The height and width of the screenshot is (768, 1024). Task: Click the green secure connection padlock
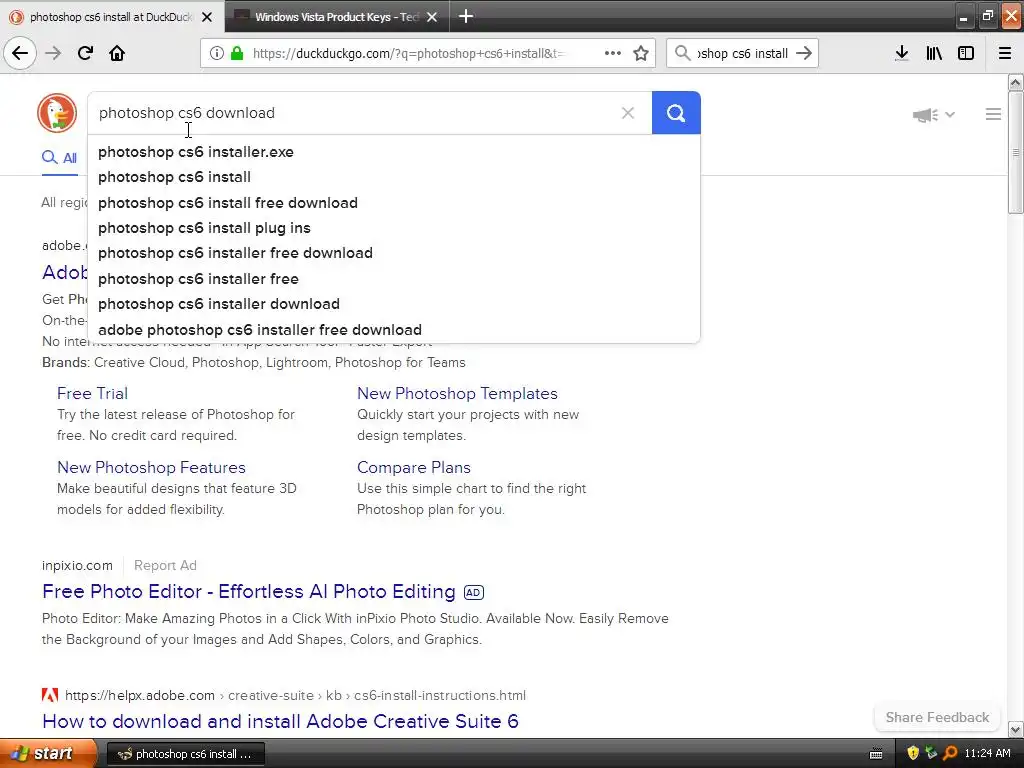point(237,54)
